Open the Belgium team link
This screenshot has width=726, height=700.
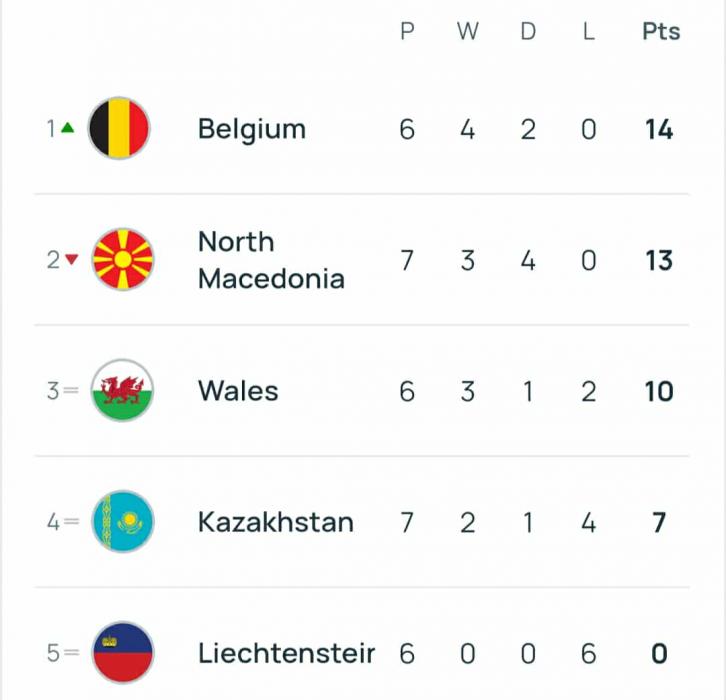251,129
